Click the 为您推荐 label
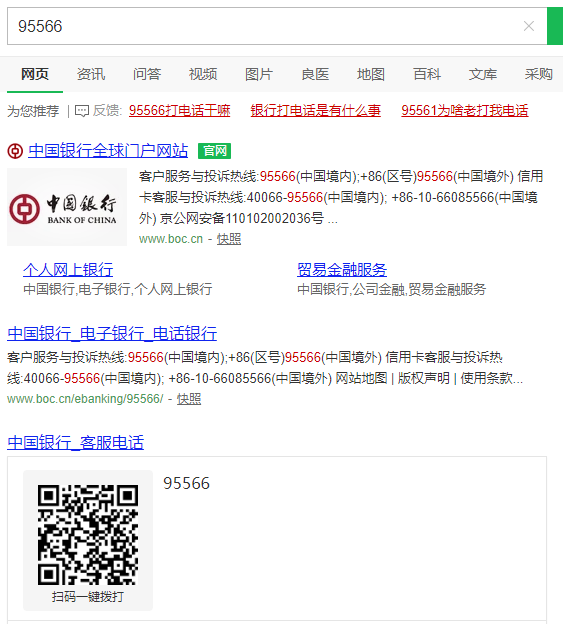563x624 pixels. pyautogui.click(x=33, y=111)
